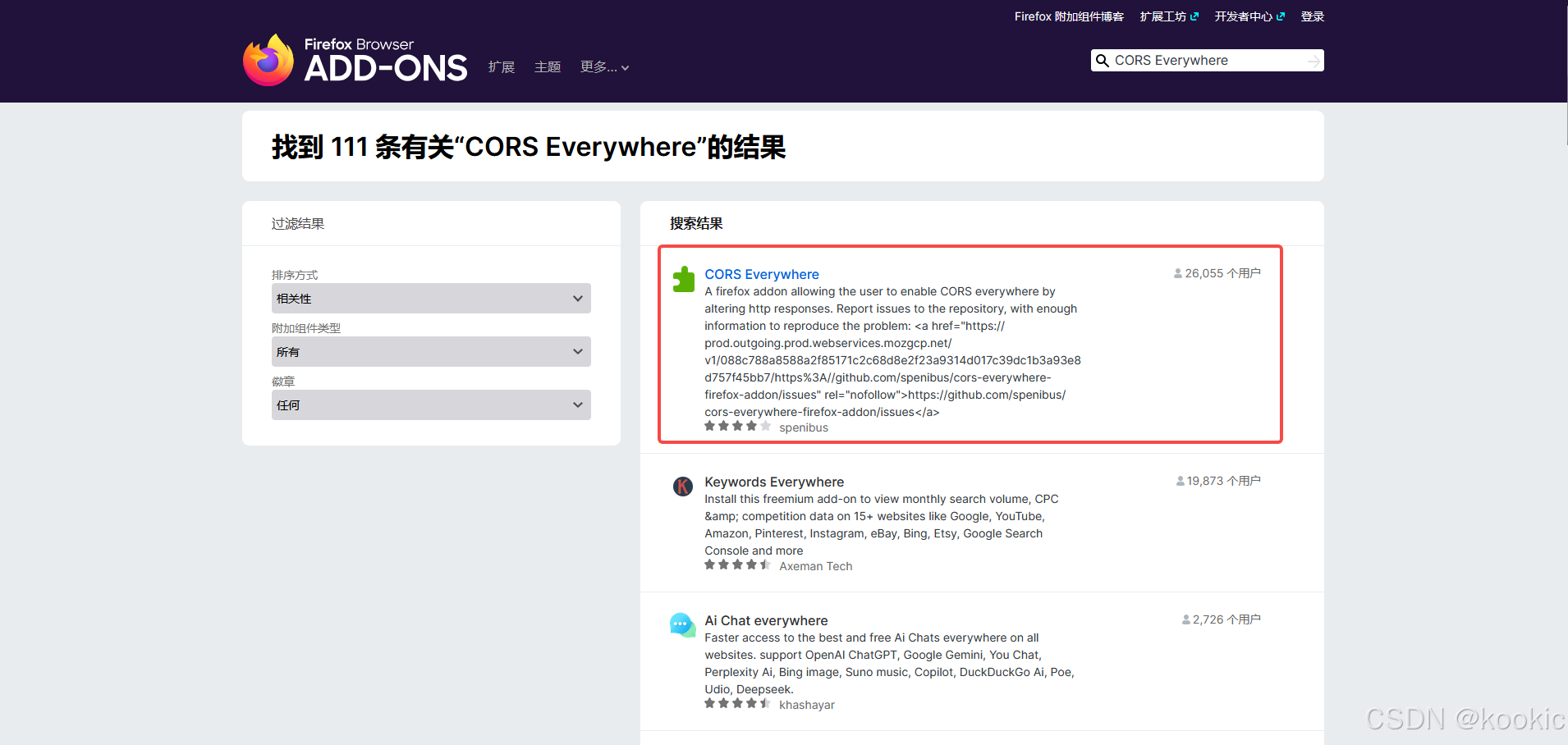This screenshot has height=745, width=1568.
Task: Click the search field containing CORS Everywhere
Action: 1207,61
